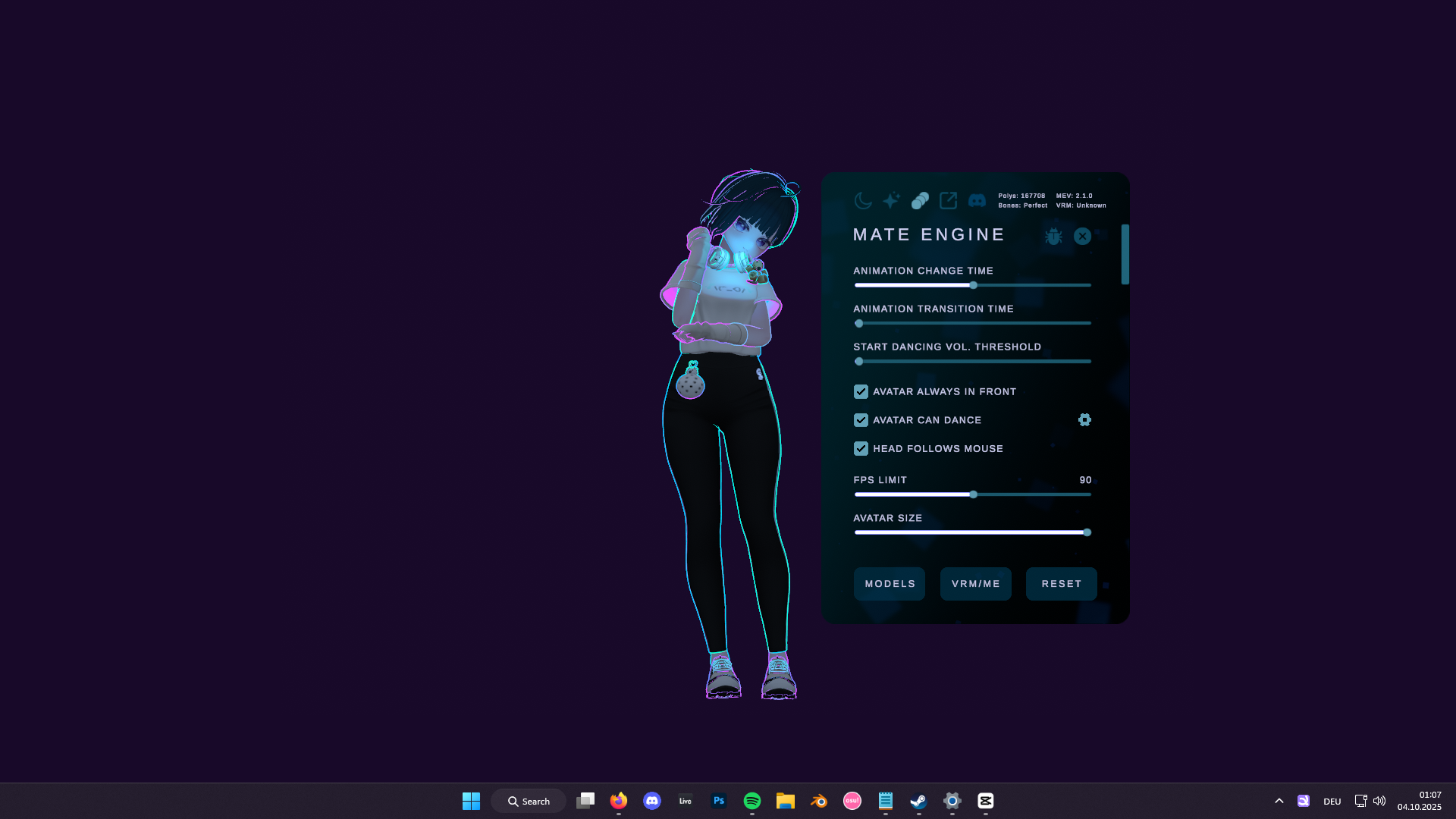Click the moon icon in MateEngine header
Screen dimensions: 1456x819
(x=862, y=200)
